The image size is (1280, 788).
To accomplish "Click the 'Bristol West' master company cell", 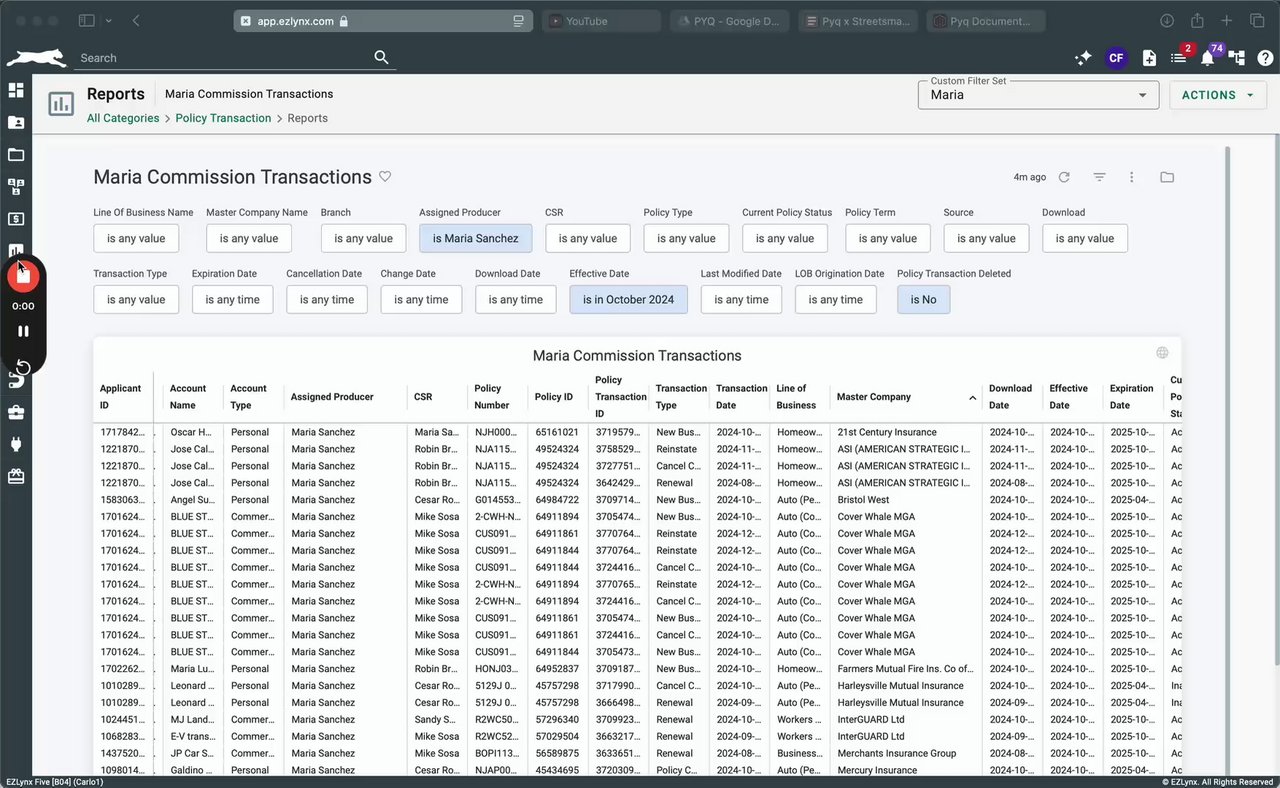I will click(x=863, y=500).
